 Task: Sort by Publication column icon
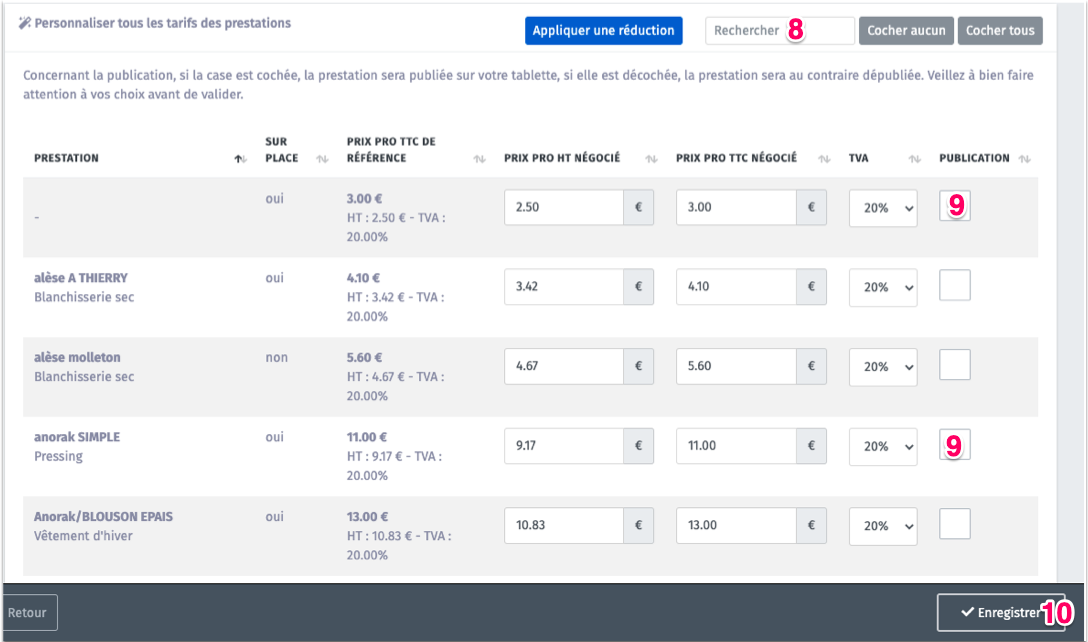(x=1024, y=159)
